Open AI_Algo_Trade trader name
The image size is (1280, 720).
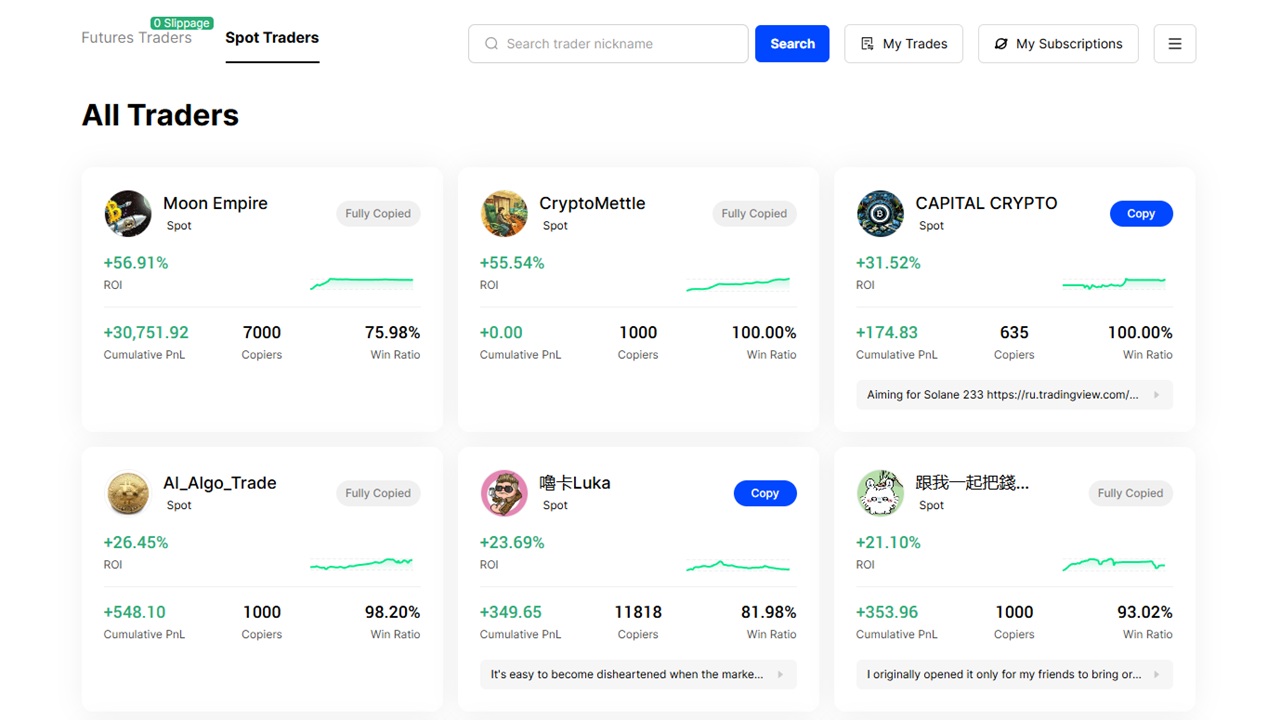pyautogui.click(x=220, y=483)
